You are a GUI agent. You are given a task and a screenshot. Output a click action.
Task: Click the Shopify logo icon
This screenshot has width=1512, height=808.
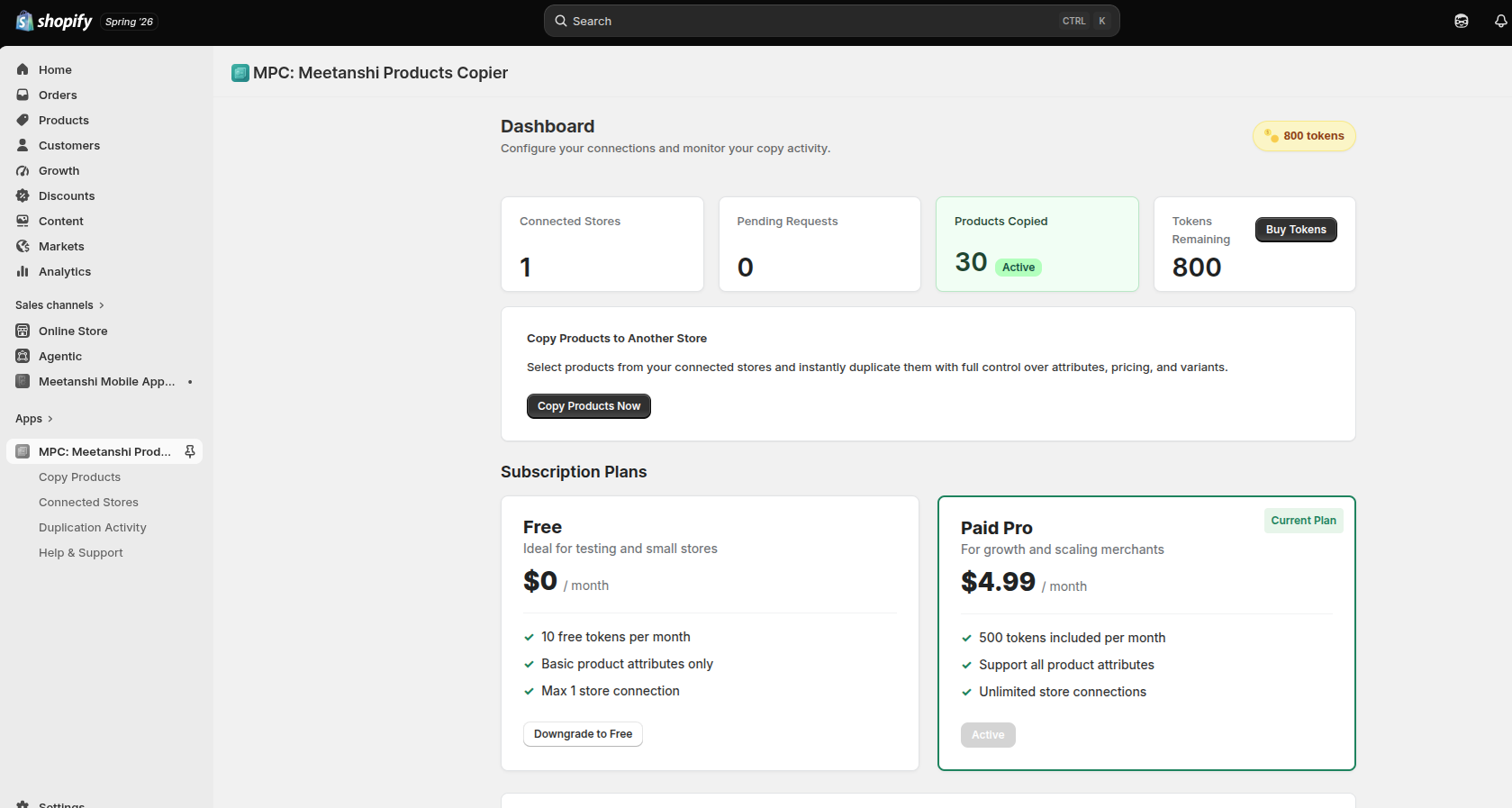click(25, 21)
